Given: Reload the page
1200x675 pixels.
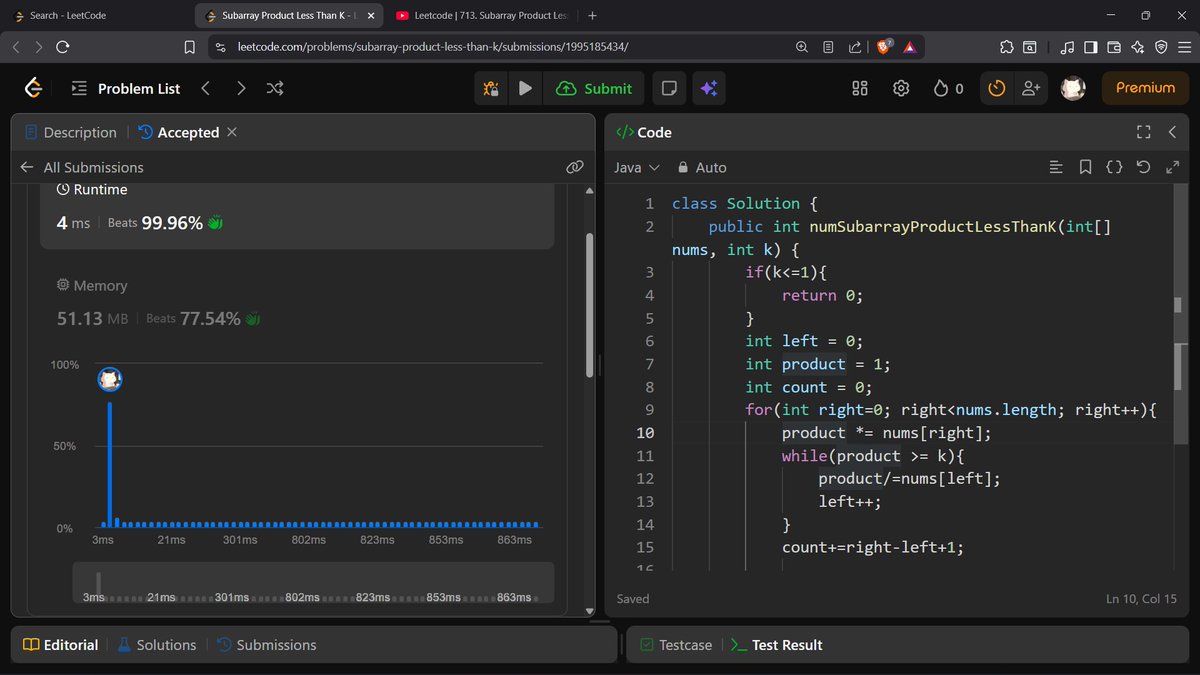Looking at the screenshot, I should coord(63,47).
